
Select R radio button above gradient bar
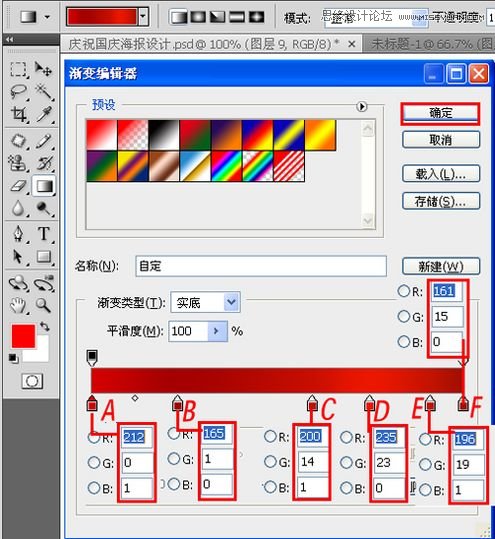pyautogui.click(x=404, y=291)
